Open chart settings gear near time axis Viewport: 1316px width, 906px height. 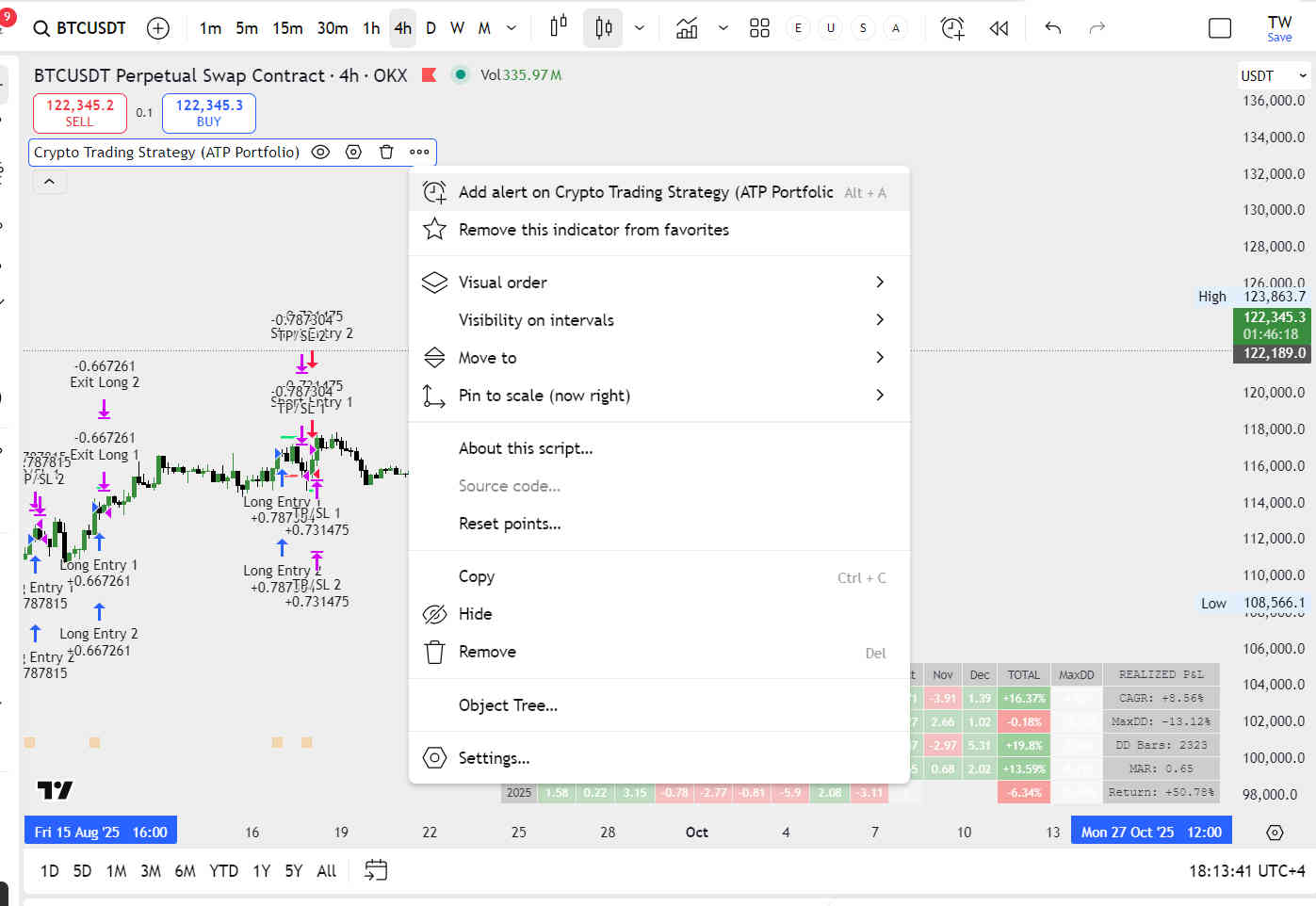click(x=1275, y=833)
